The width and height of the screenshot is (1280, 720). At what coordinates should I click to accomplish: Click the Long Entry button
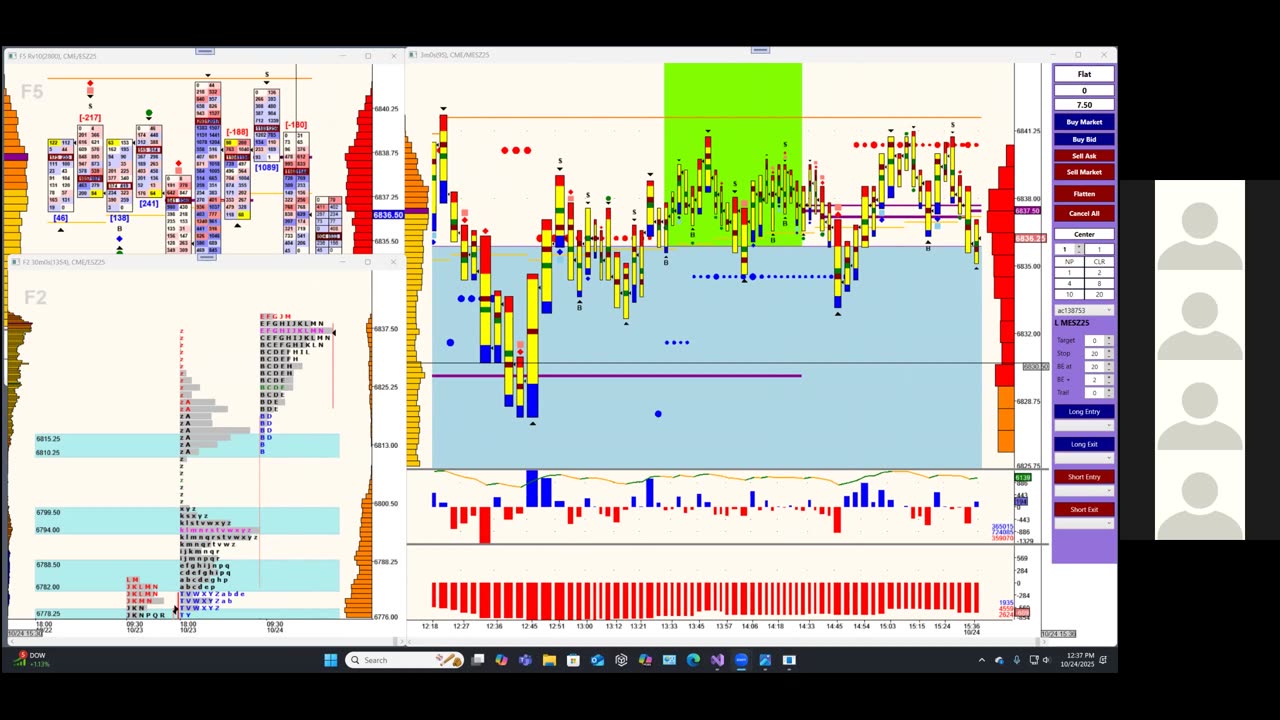(x=1084, y=411)
